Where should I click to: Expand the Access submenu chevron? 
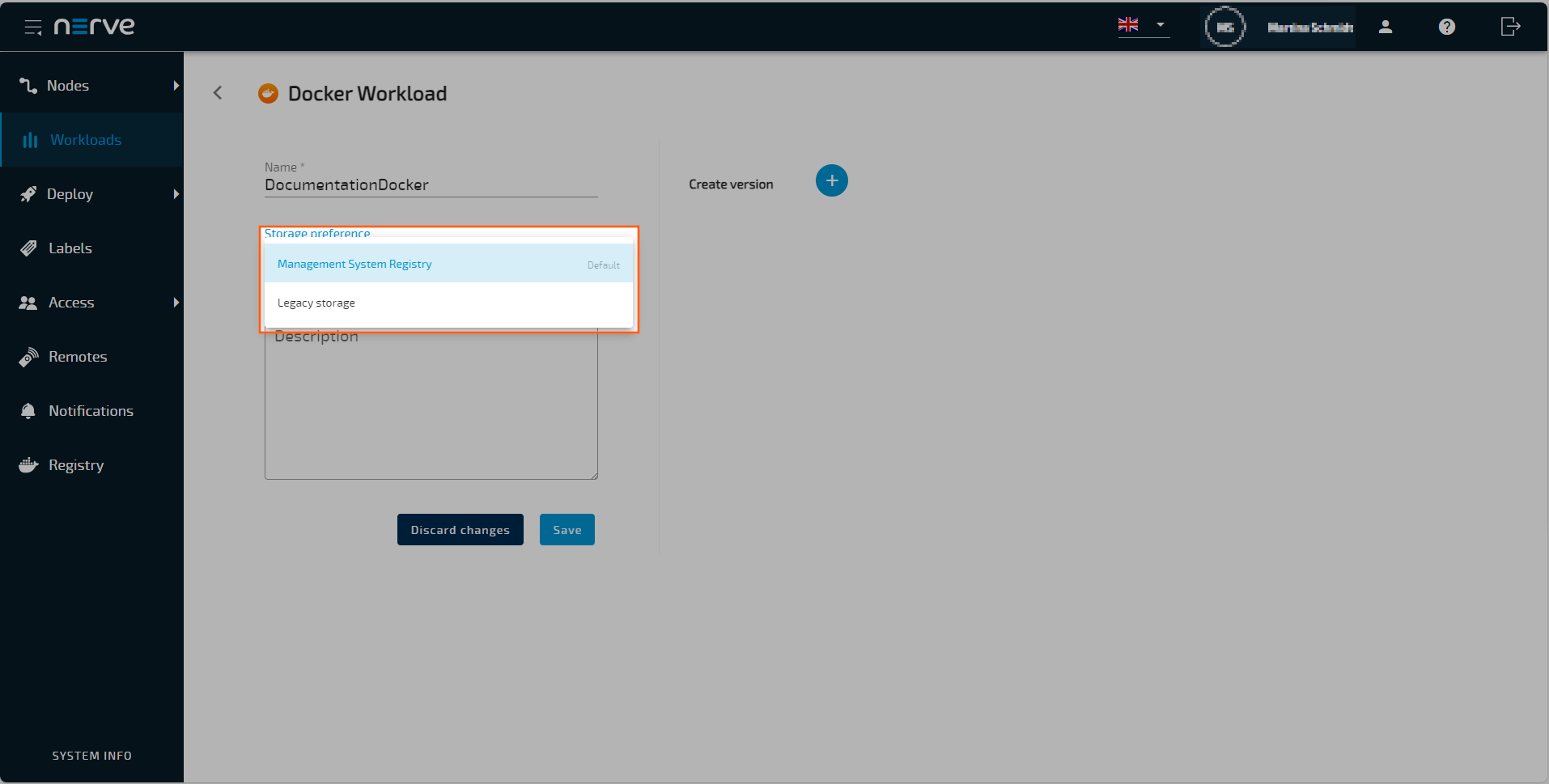[176, 302]
